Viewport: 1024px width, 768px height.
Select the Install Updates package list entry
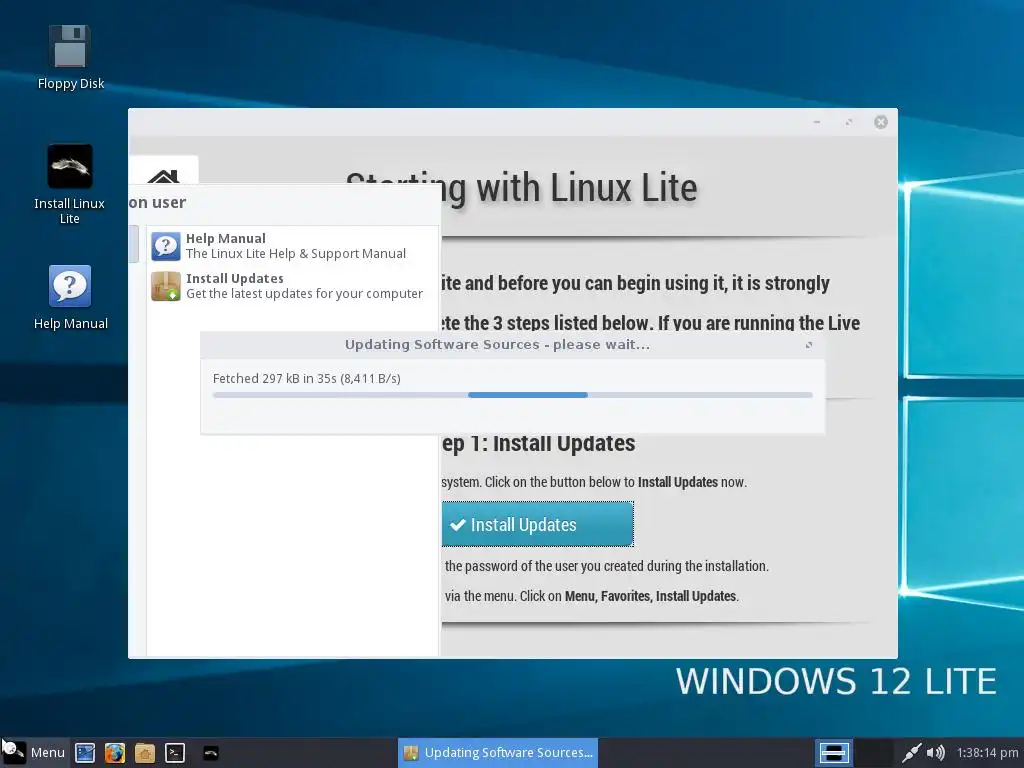(293, 286)
